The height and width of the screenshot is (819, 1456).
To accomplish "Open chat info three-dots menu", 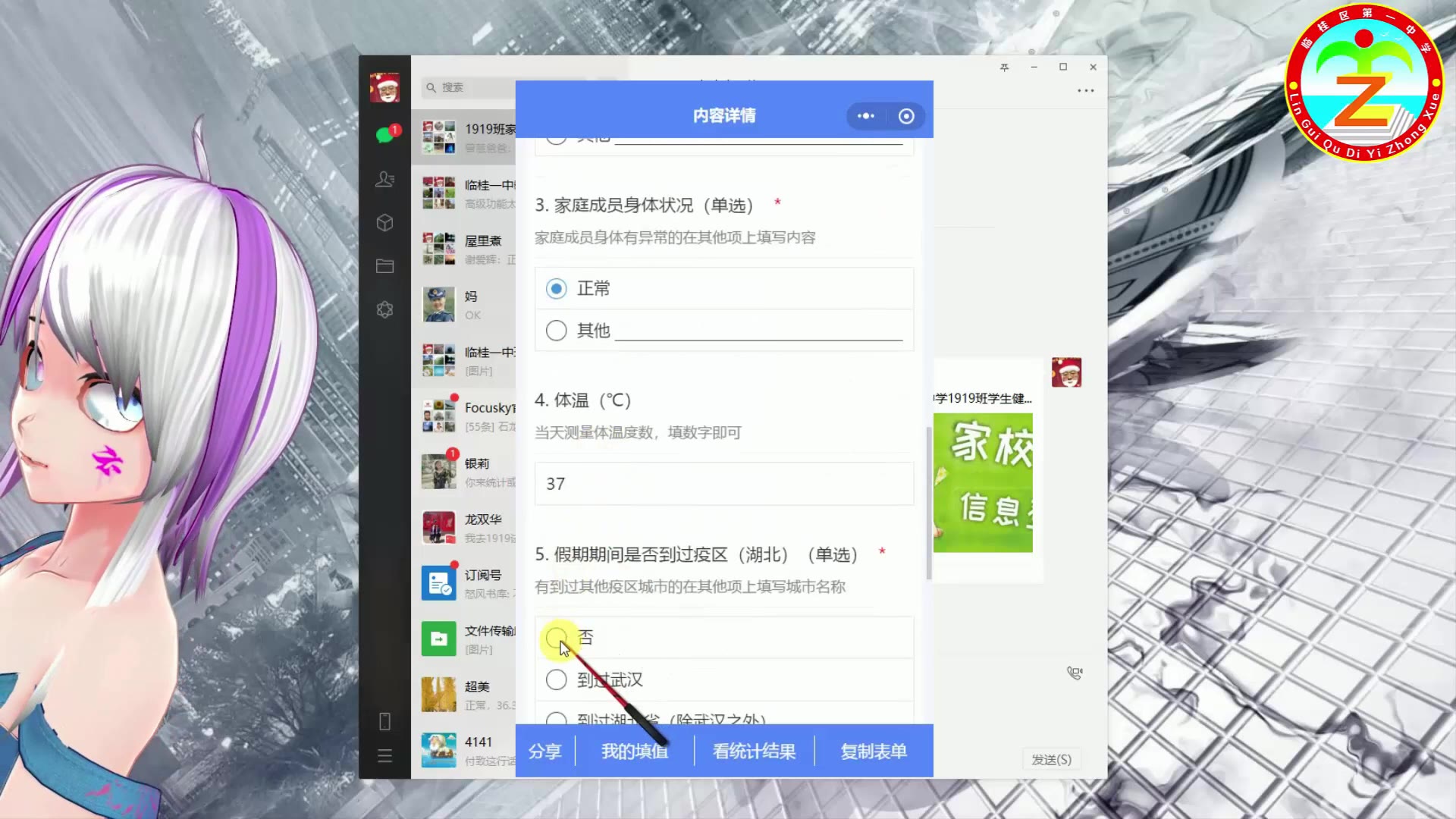I will (x=1086, y=90).
